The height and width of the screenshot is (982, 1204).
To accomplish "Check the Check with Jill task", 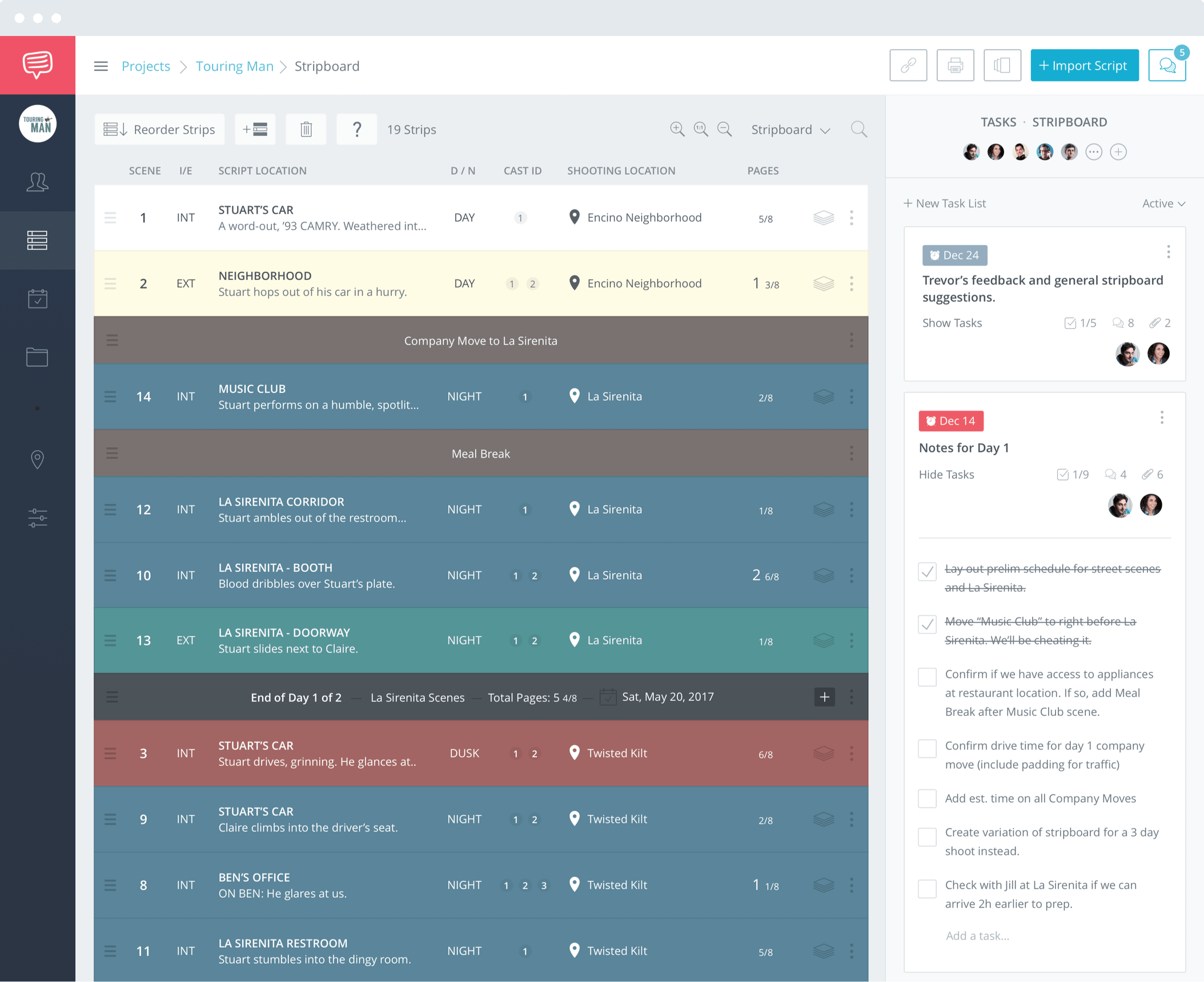I will tap(928, 889).
